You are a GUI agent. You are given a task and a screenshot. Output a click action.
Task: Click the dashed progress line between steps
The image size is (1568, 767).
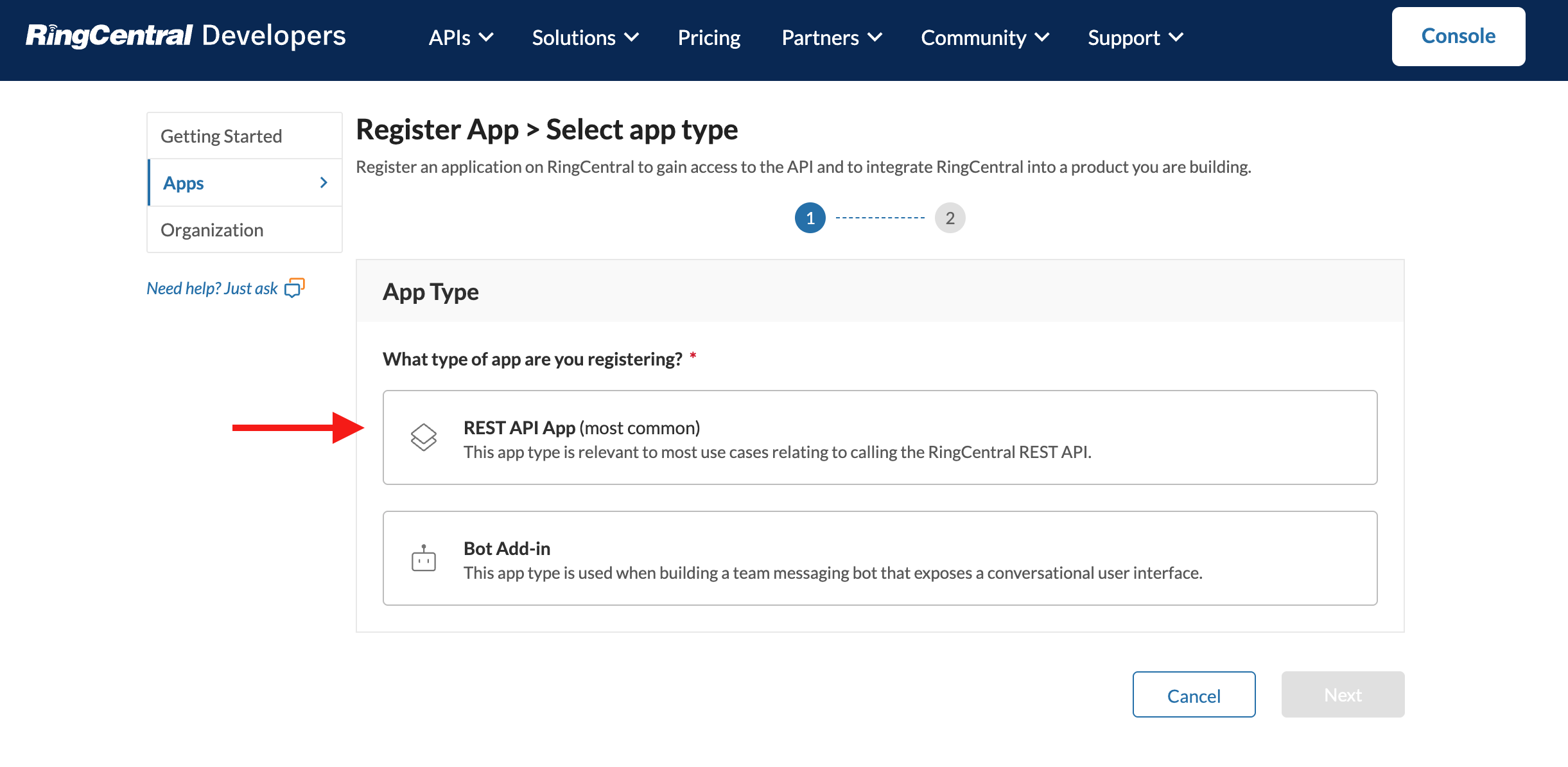point(880,217)
